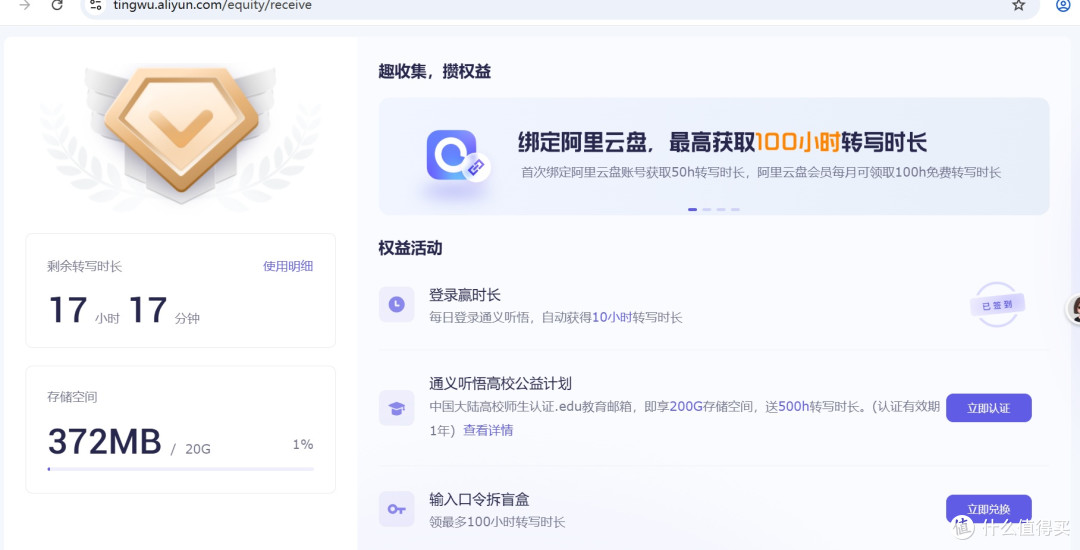Open 查看详情 link under 高校公益计划

pos(488,430)
